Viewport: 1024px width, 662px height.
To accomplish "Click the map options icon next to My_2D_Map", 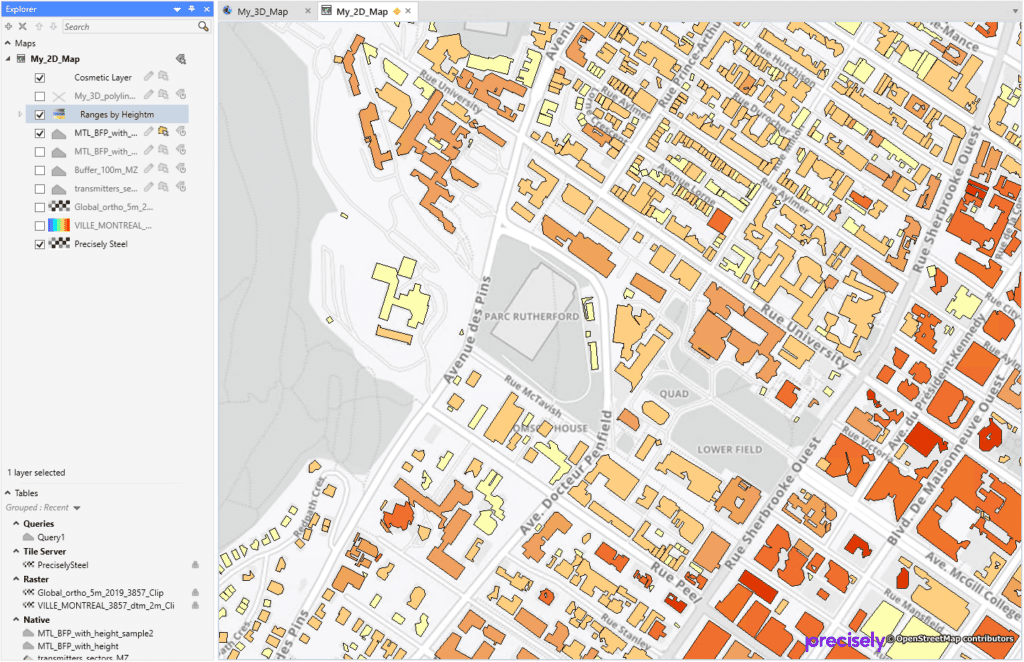I will pyautogui.click(x=181, y=57).
